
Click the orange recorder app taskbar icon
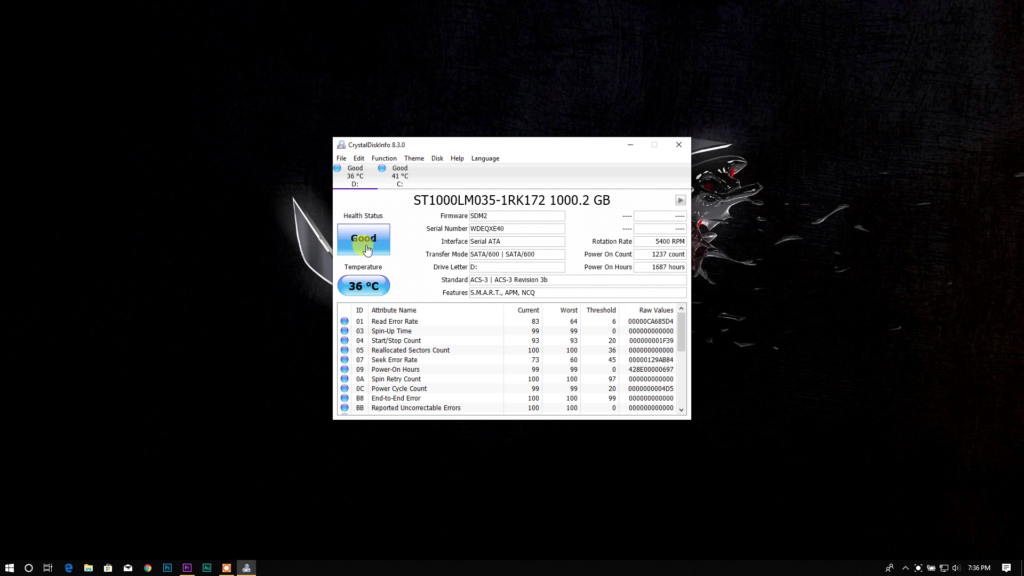click(x=227, y=568)
